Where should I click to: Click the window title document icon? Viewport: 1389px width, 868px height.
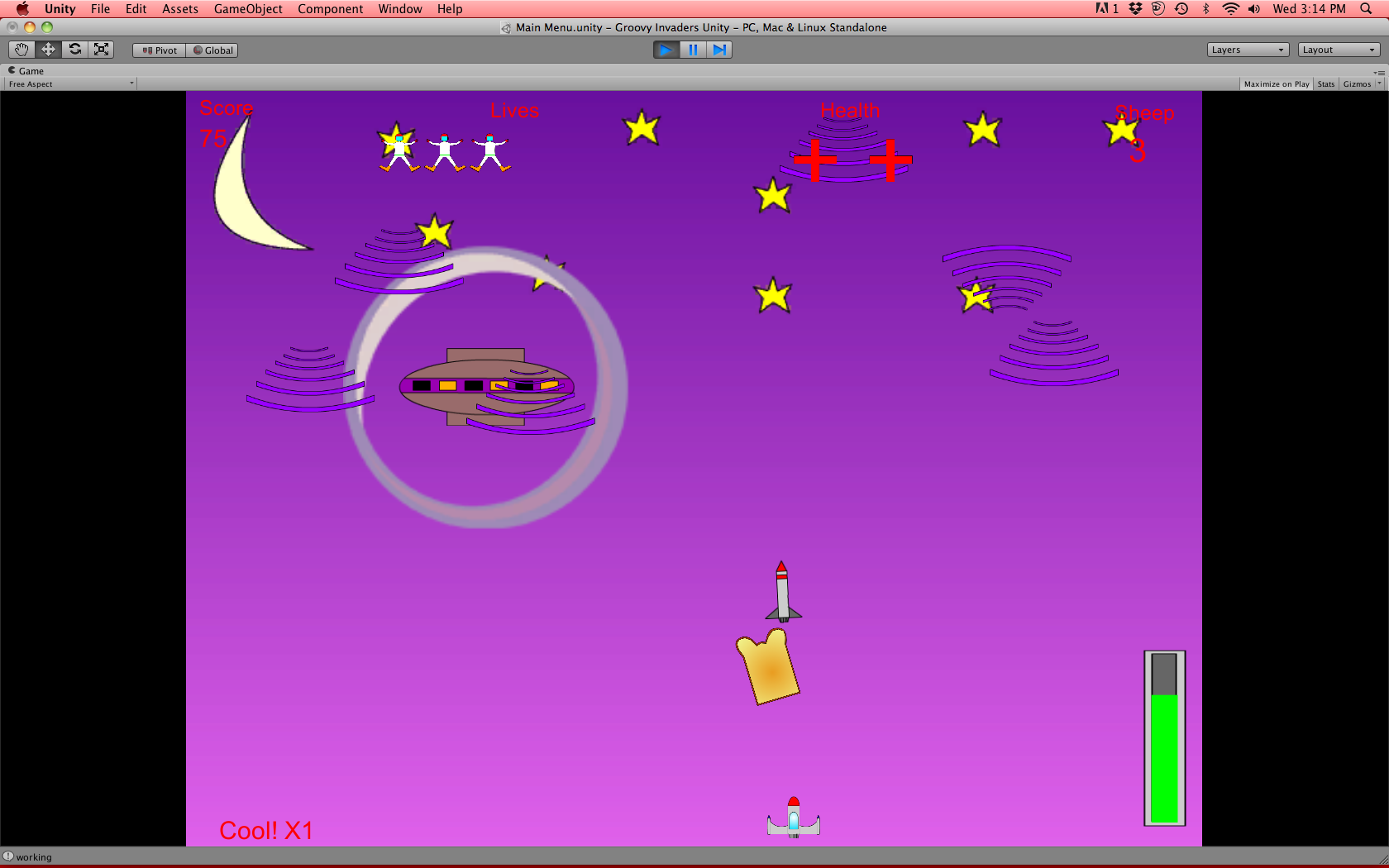pyautogui.click(x=506, y=28)
